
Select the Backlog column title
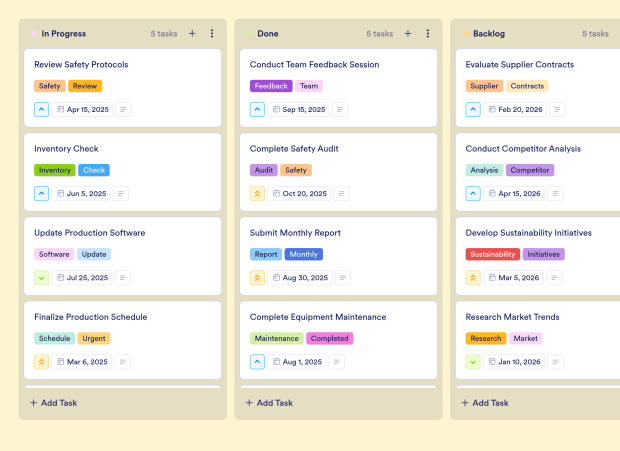pos(489,34)
